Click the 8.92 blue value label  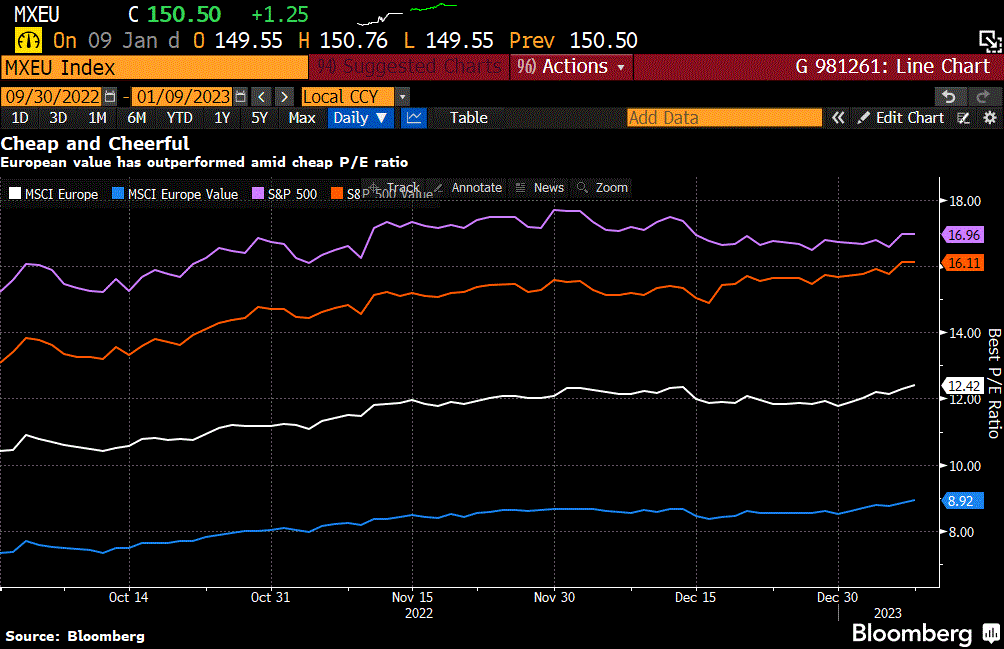962,501
